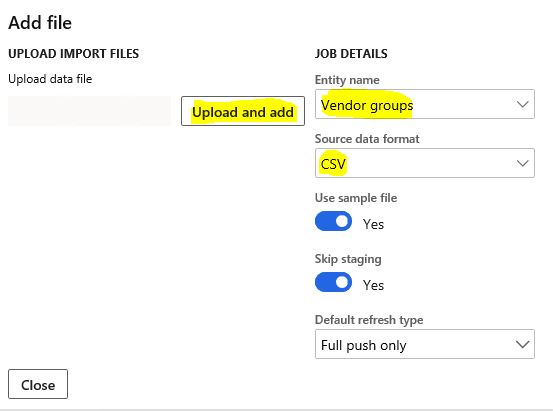
Task: Click the Entity name field label
Action: tap(347, 80)
